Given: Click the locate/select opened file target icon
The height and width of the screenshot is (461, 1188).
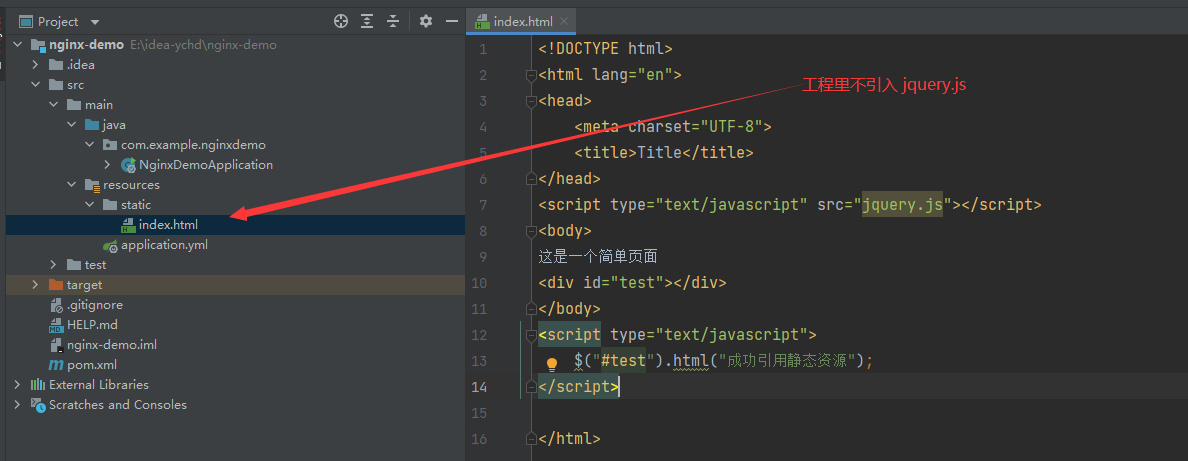Looking at the screenshot, I should (341, 21).
